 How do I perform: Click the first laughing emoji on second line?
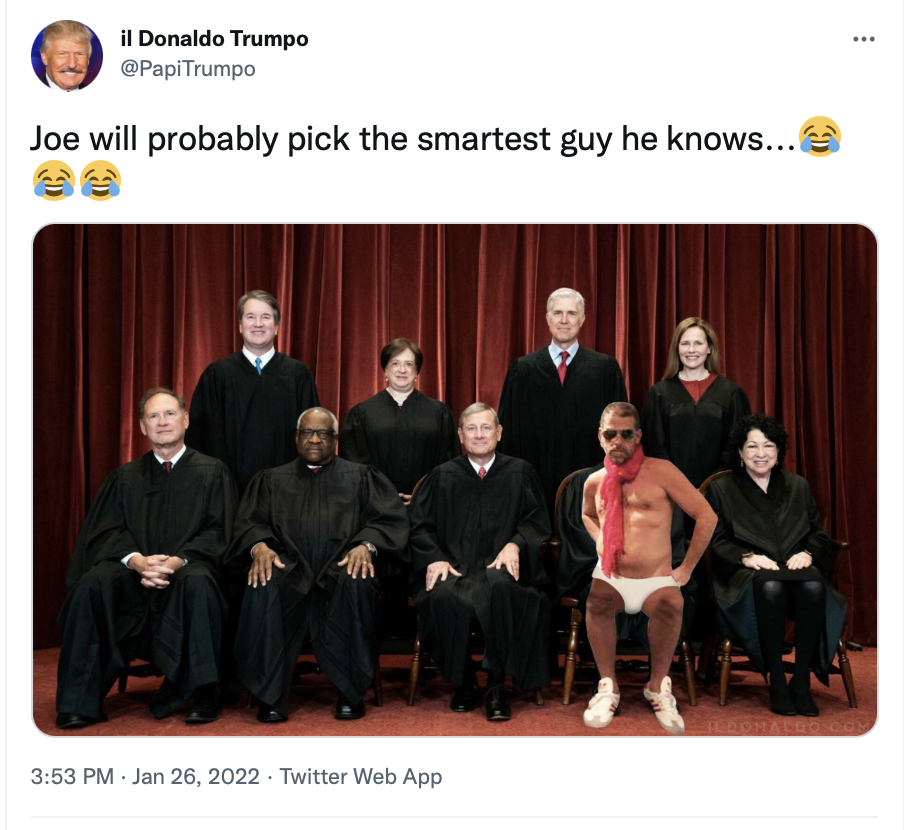point(54,180)
